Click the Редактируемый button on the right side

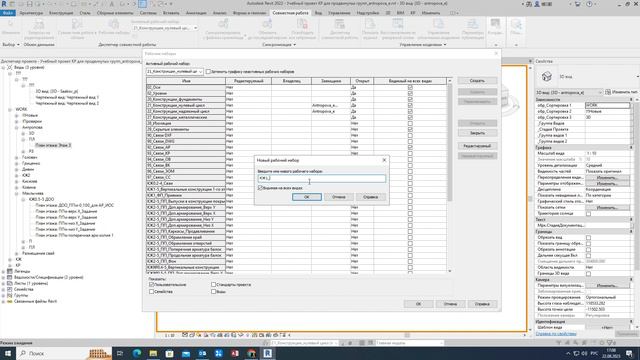click(477, 146)
